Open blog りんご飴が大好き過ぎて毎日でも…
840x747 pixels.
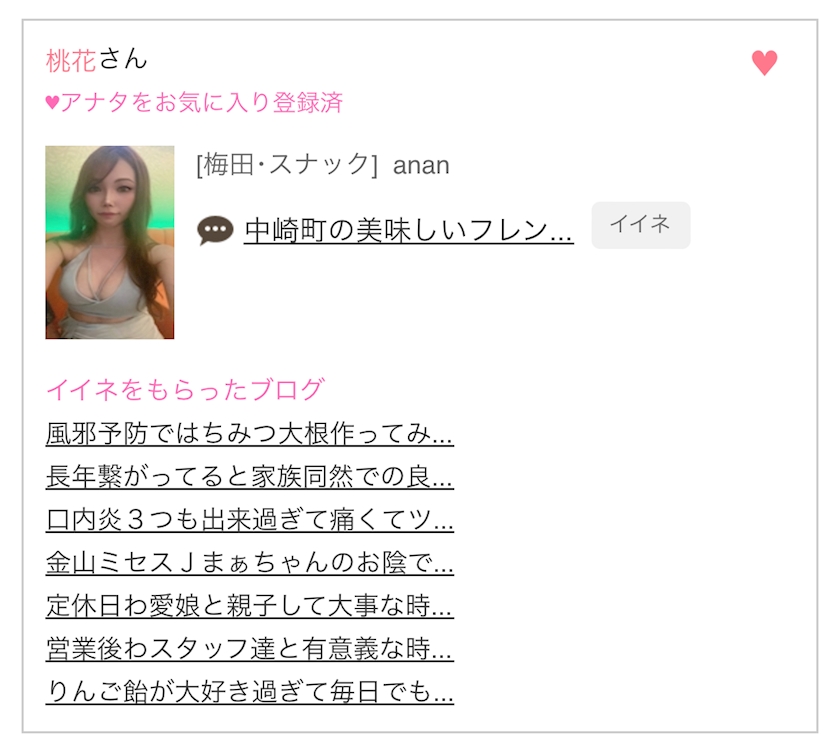250,691
